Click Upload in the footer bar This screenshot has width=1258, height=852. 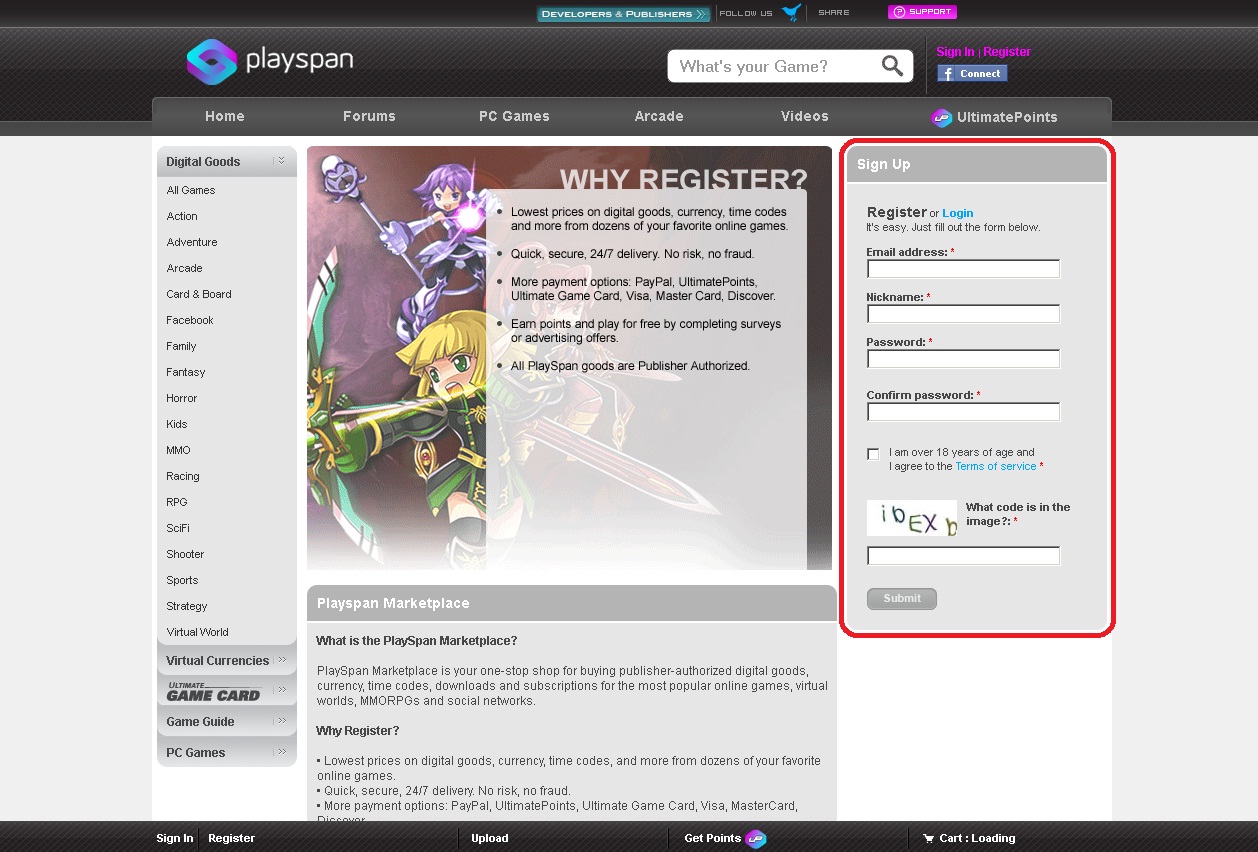point(490,838)
